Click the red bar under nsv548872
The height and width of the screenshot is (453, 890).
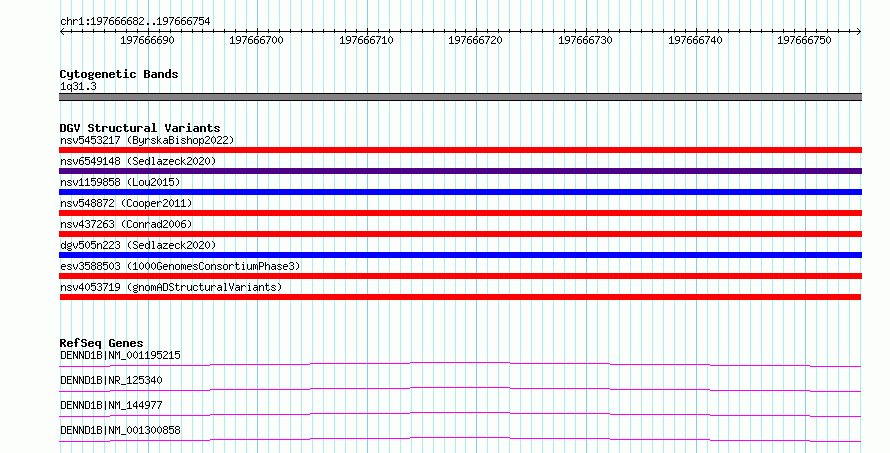(460, 213)
